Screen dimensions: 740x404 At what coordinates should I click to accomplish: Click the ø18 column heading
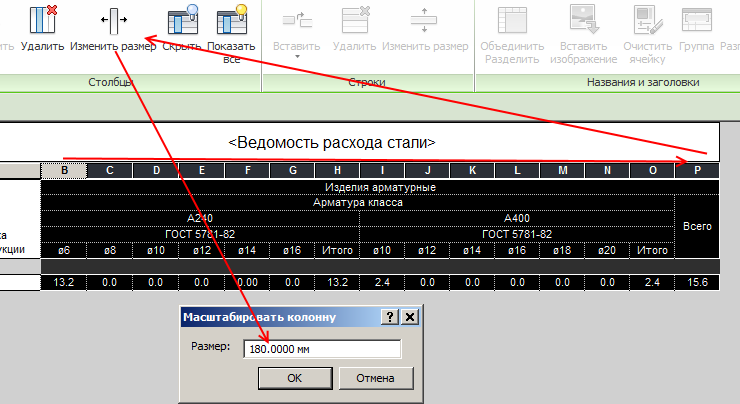tap(562, 250)
